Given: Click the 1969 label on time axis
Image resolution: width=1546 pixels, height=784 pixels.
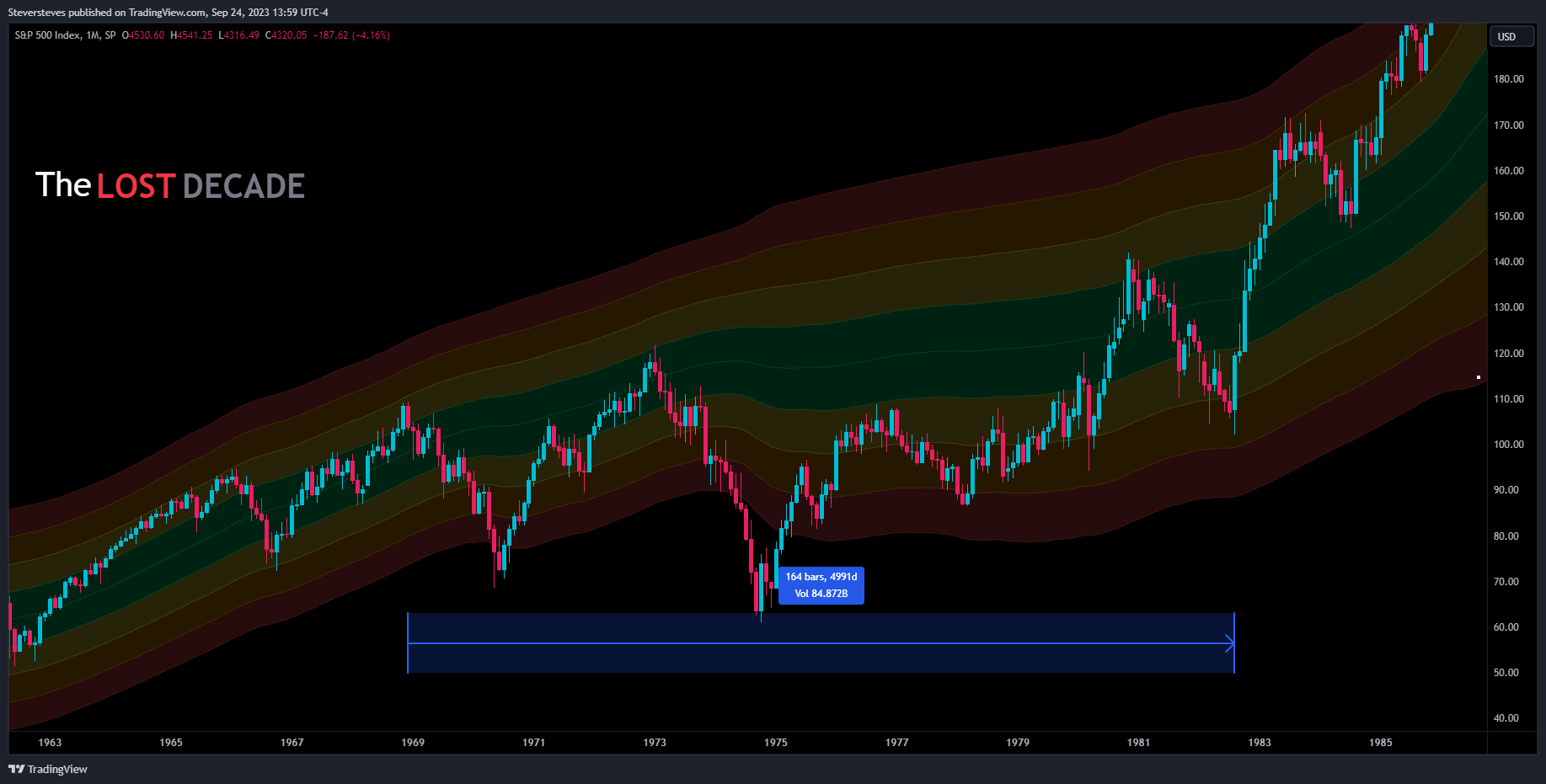Looking at the screenshot, I should point(413,742).
